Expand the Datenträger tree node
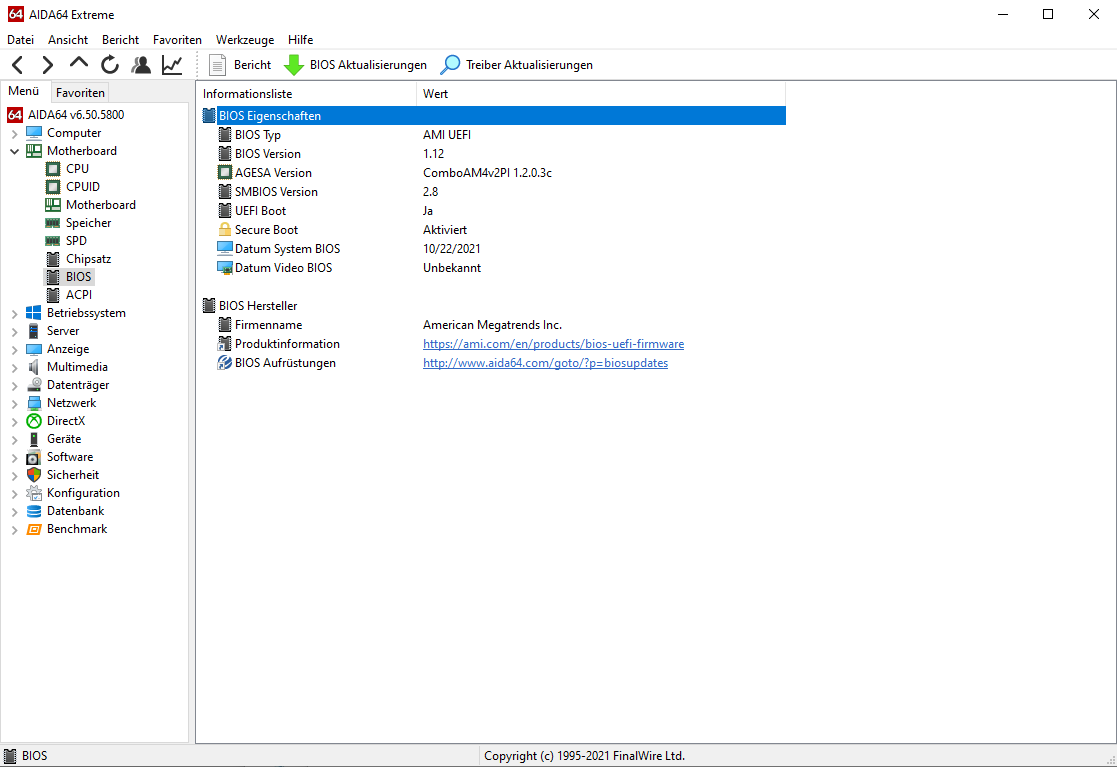 [14, 385]
